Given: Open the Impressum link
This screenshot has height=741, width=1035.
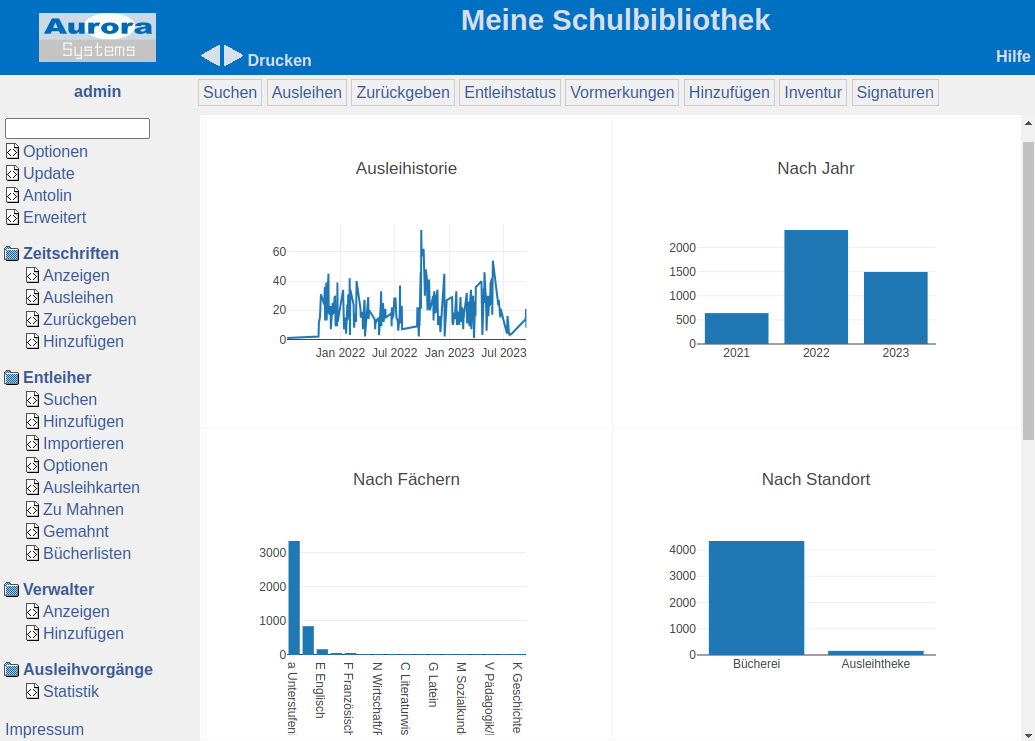Looking at the screenshot, I should tap(45, 730).
